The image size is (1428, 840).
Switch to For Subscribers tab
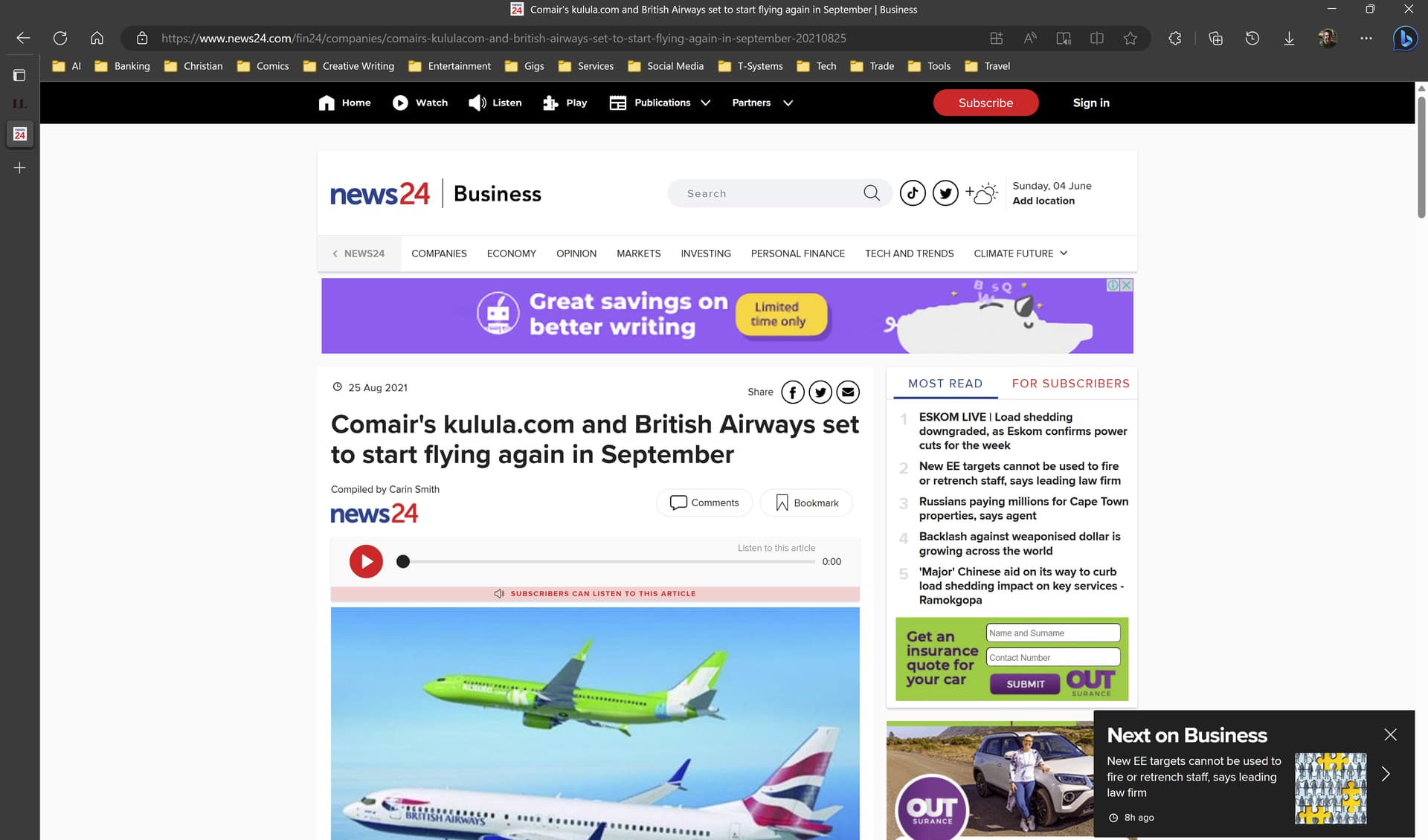click(x=1070, y=384)
